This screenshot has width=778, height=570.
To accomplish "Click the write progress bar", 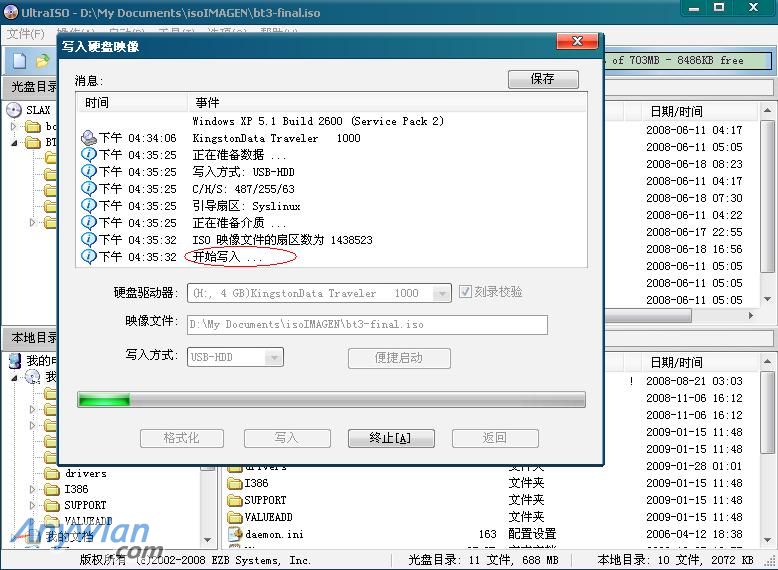I will tap(331, 400).
